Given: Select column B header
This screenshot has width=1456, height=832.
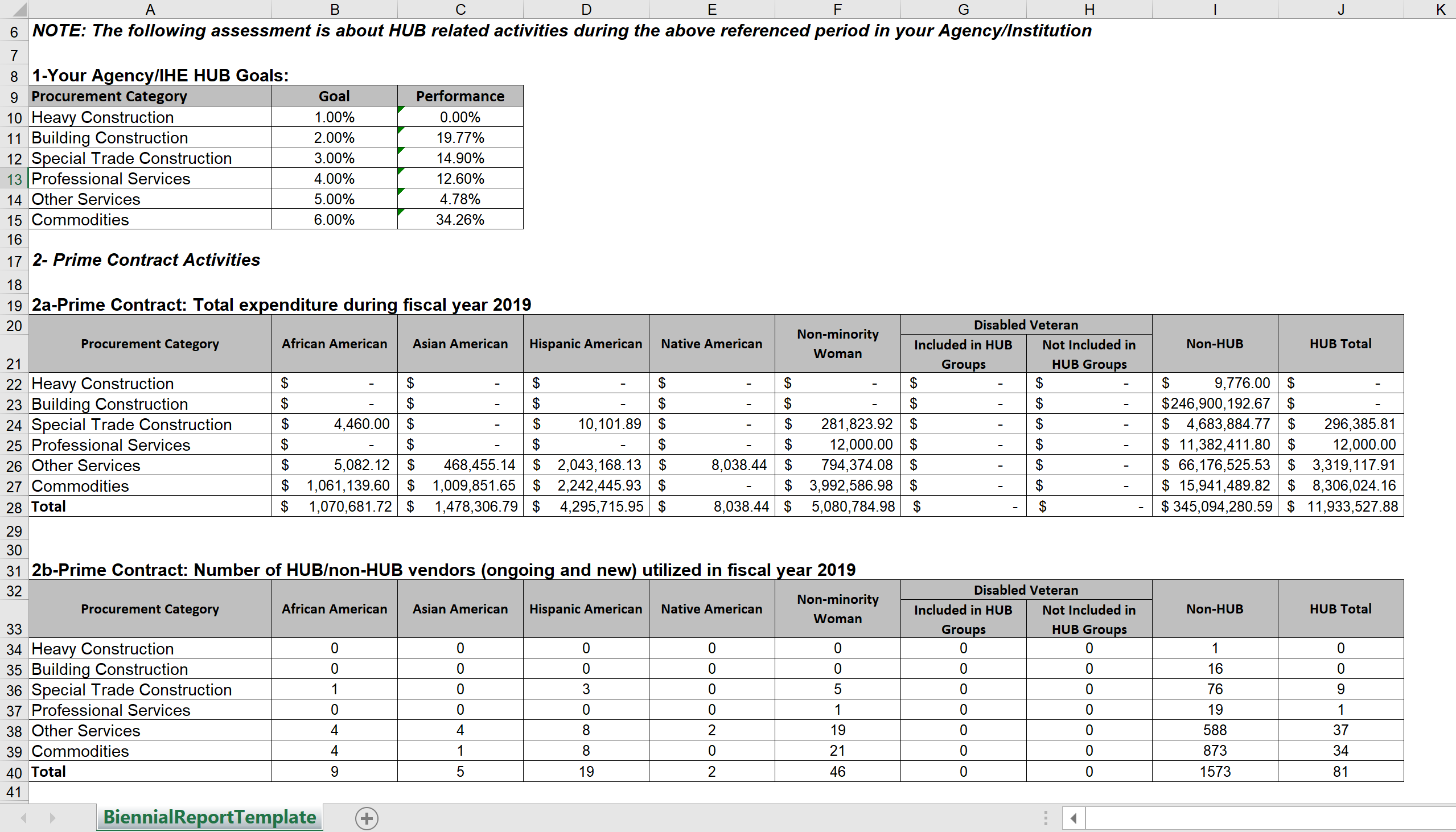Looking at the screenshot, I should [335, 9].
